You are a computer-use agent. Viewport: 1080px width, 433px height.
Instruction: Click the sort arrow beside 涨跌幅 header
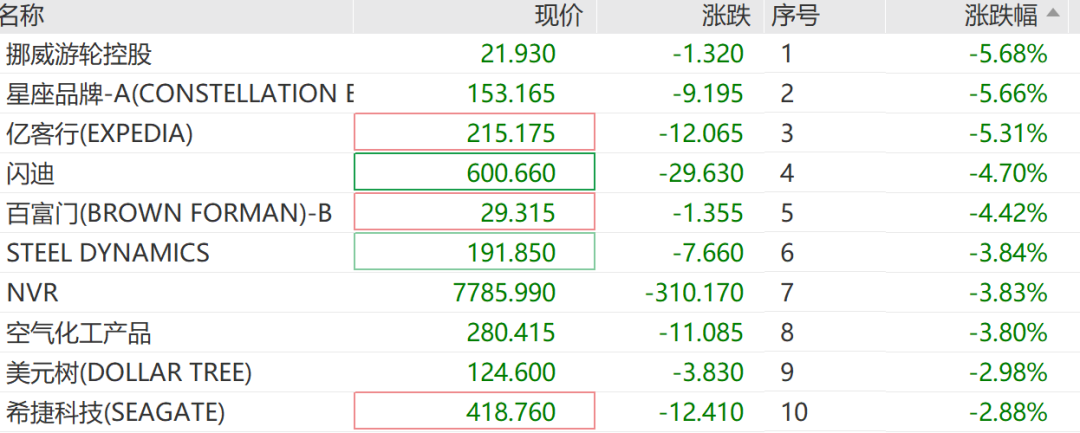tap(1052, 13)
